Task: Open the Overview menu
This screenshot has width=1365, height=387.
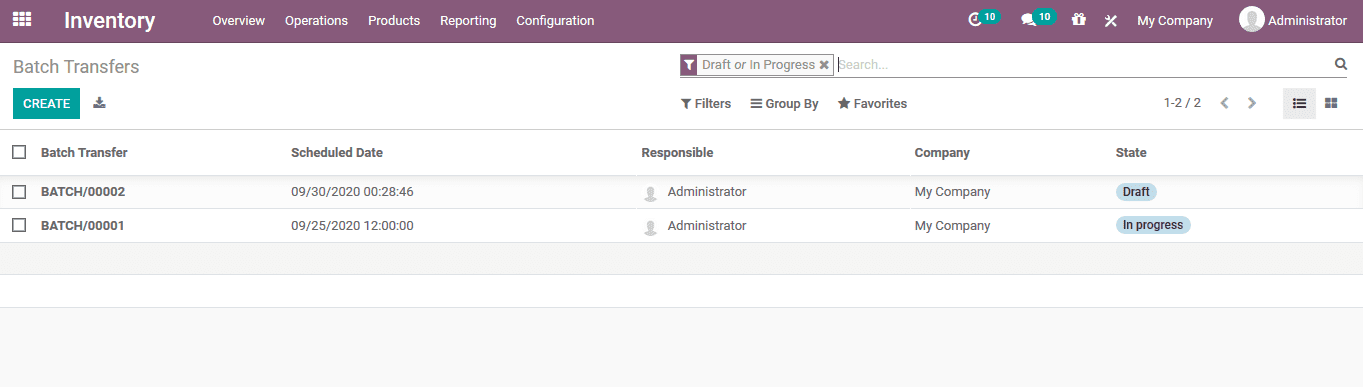Action: [x=239, y=20]
